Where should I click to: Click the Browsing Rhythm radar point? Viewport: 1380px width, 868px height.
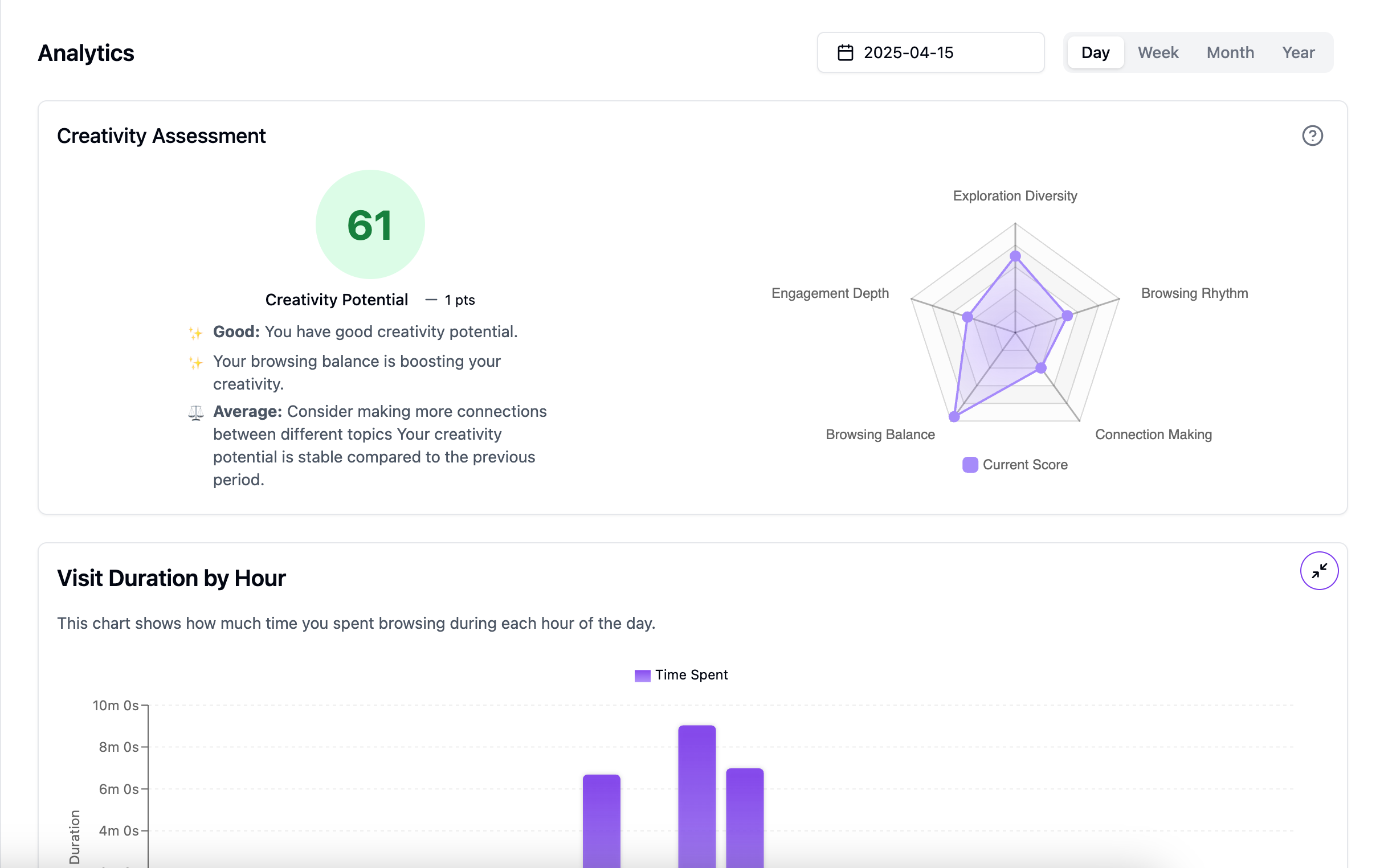[1067, 316]
